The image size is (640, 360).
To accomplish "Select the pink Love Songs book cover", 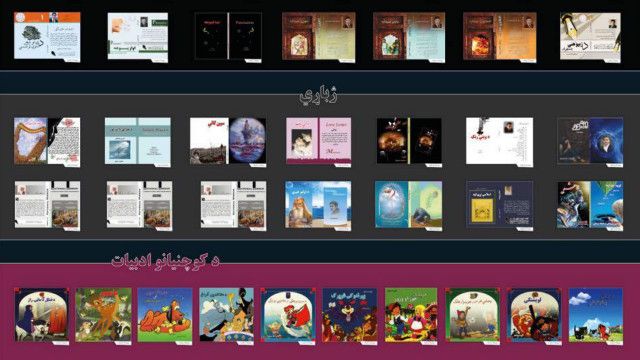I will coord(318,142).
